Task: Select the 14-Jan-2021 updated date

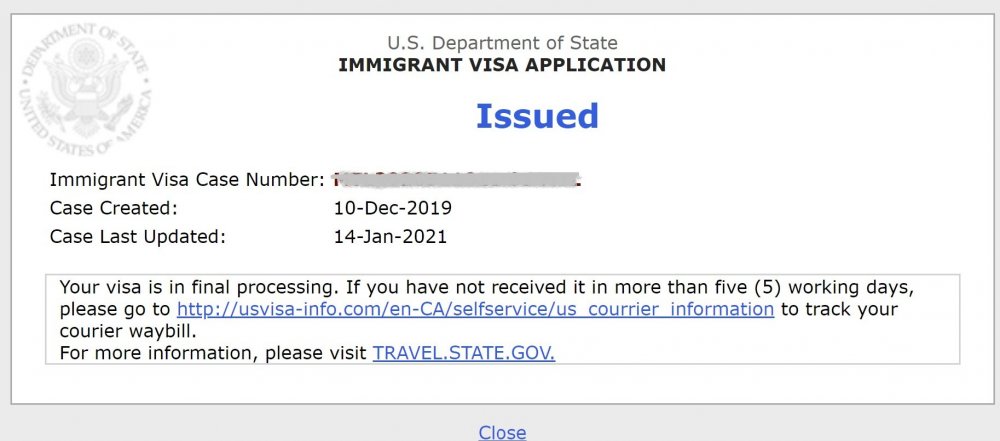Action: (x=390, y=237)
